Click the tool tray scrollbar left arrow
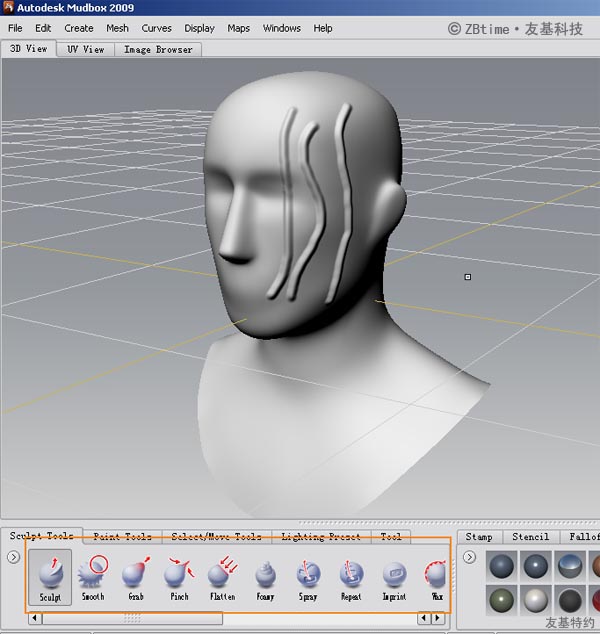 [x=34, y=618]
